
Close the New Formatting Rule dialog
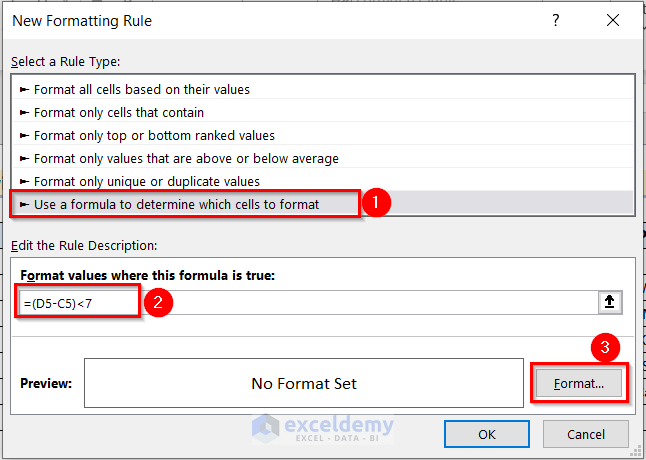(612, 21)
